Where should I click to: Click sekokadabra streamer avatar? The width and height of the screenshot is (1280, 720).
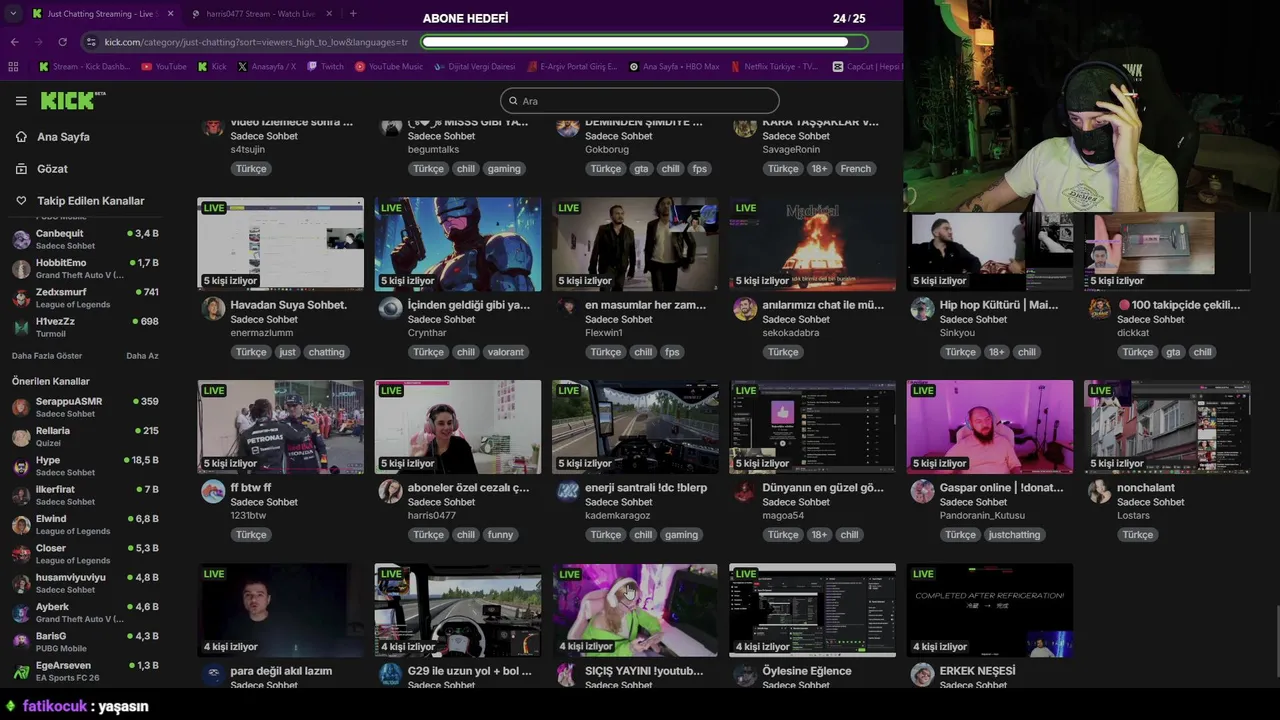[x=745, y=308]
